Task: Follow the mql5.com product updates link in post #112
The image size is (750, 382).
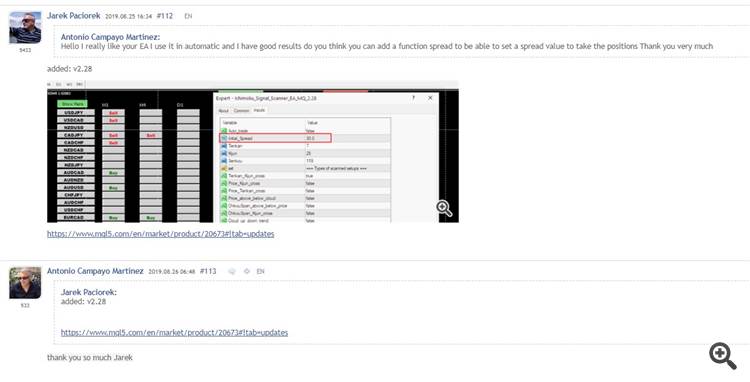Action: (161, 234)
